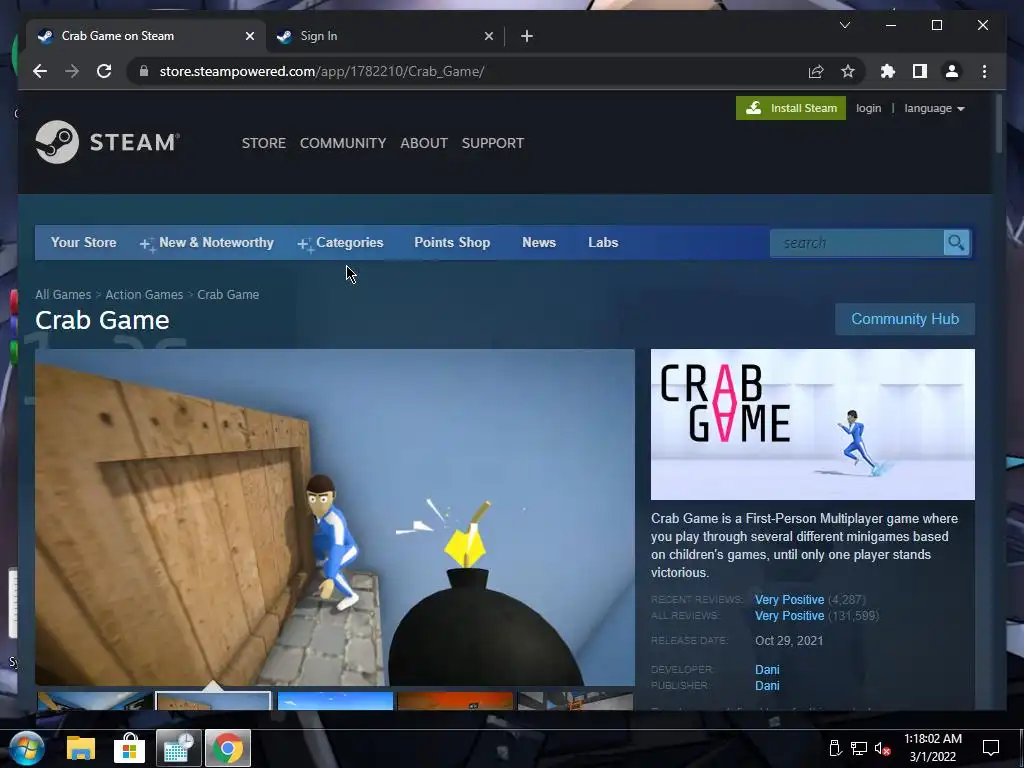
Task: Click the main bomb screenshot
Action: click(335, 517)
